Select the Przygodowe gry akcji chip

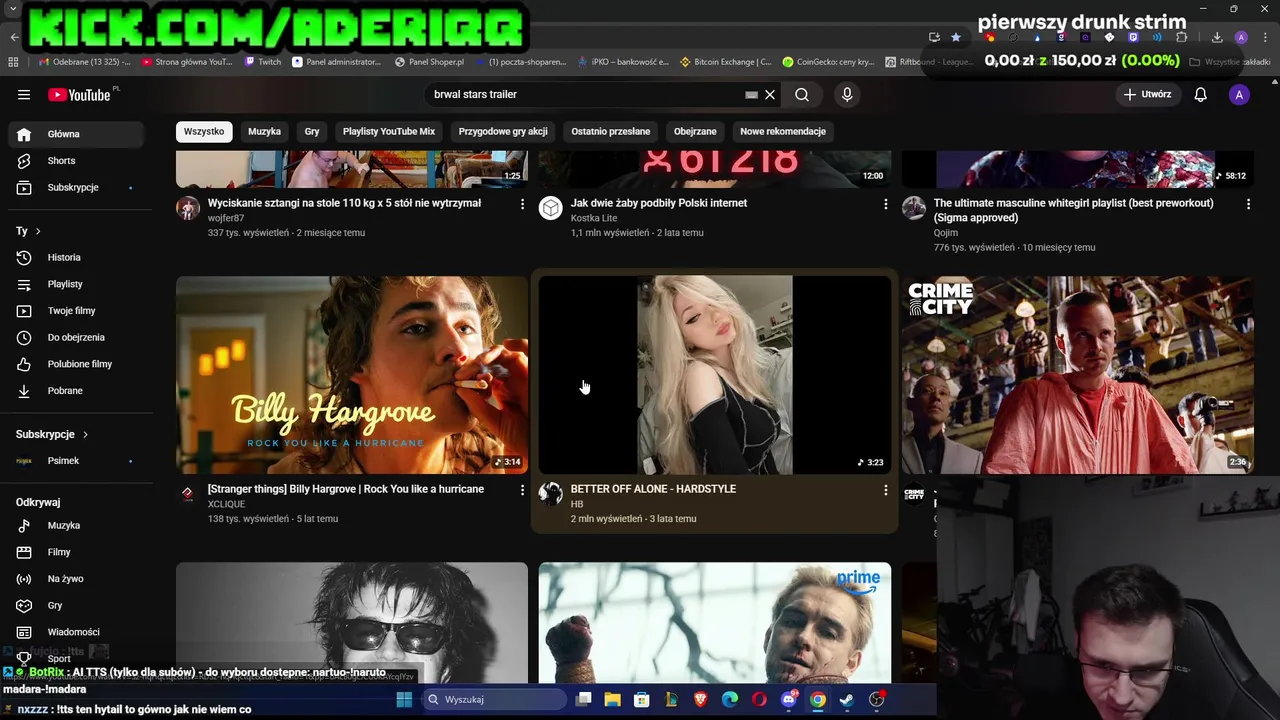tap(503, 131)
